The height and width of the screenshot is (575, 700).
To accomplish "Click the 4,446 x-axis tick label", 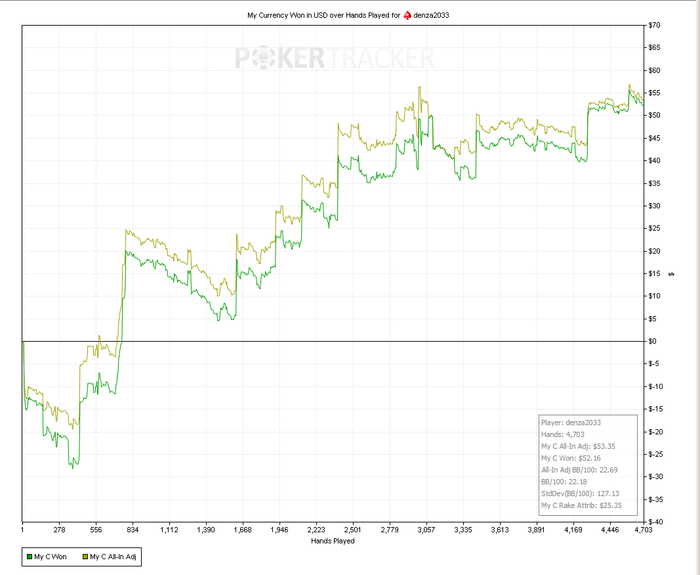I will tap(610, 530).
